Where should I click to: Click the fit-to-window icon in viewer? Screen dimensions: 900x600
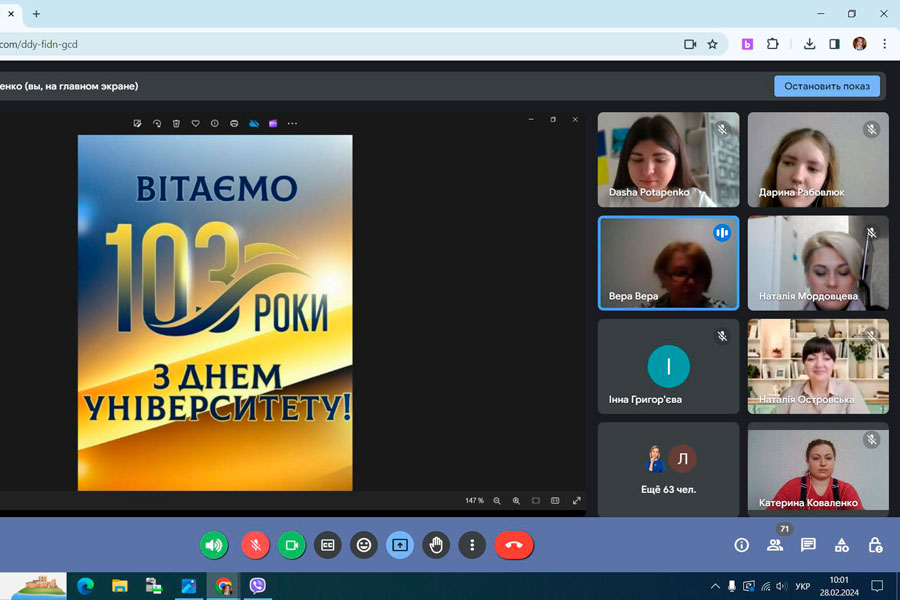[536, 501]
